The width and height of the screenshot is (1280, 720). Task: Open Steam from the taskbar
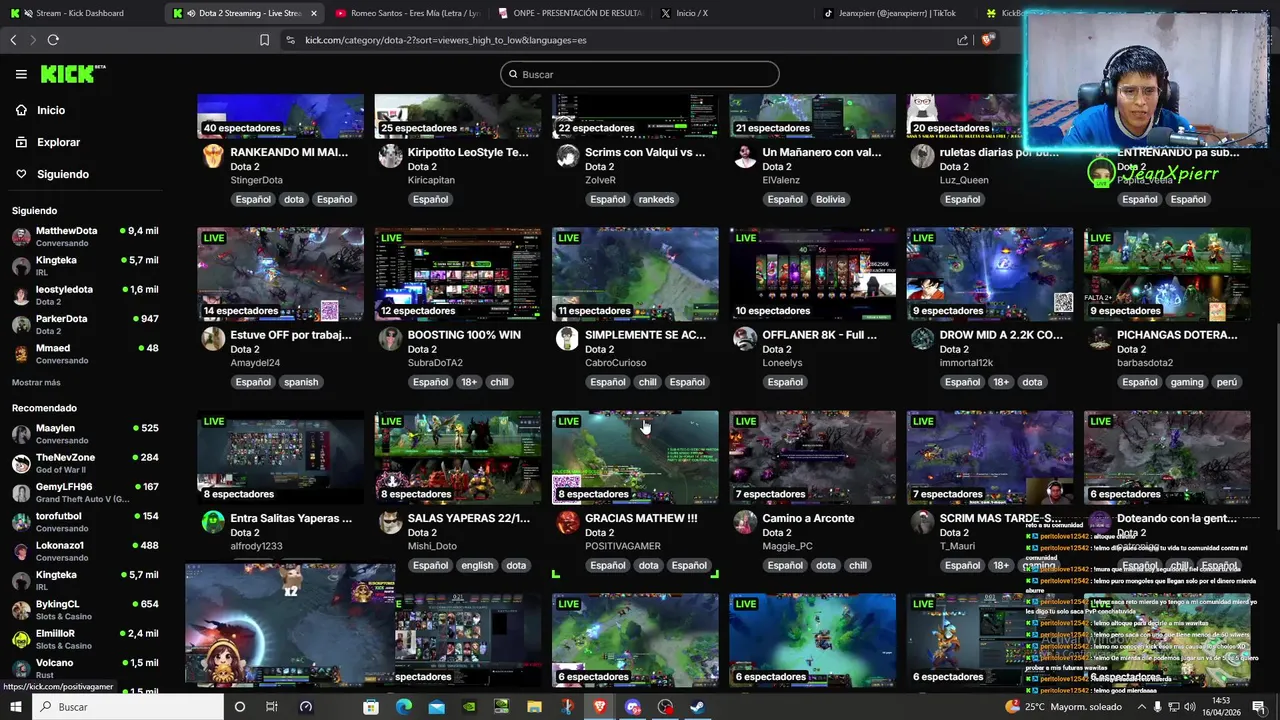coord(698,707)
